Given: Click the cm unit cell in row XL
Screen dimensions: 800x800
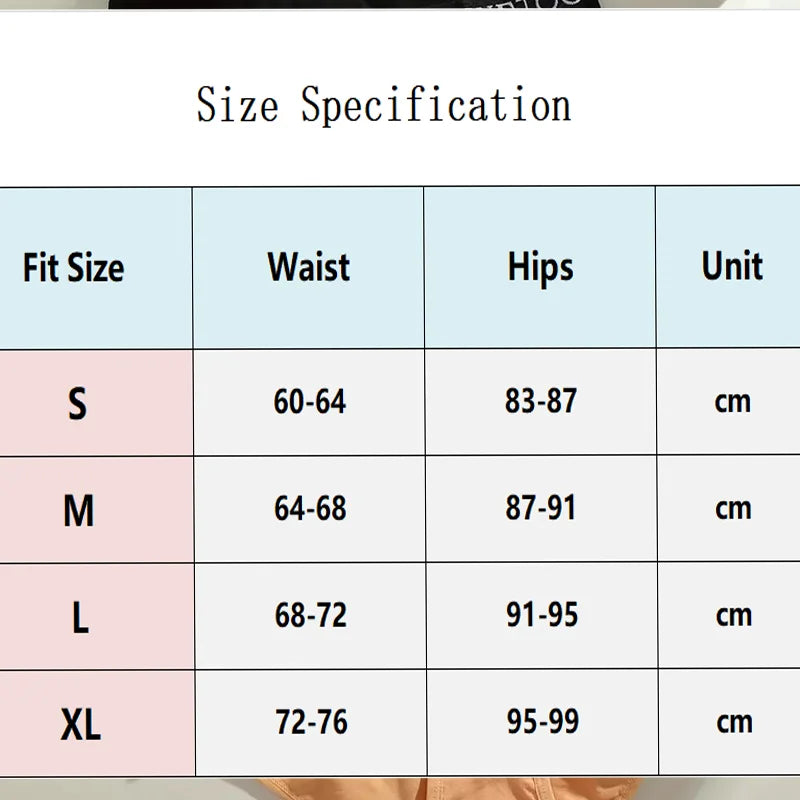Looking at the screenshot, I should pos(733,722).
